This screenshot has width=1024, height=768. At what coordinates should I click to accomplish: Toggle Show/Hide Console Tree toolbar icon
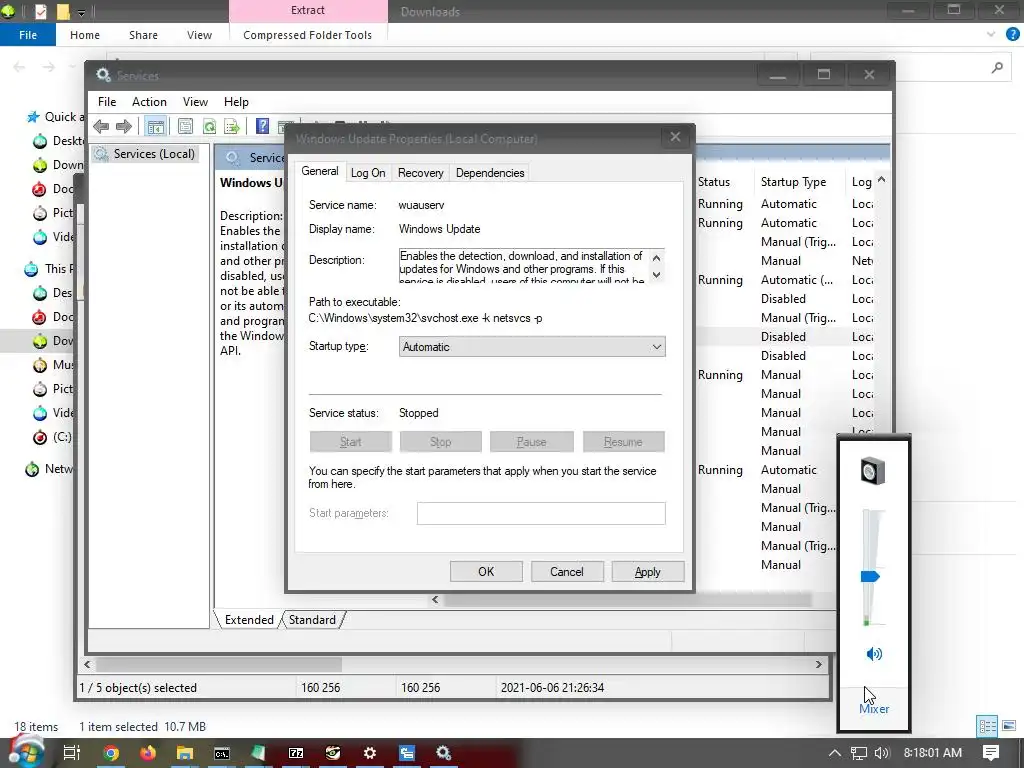click(x=155, y=126)
